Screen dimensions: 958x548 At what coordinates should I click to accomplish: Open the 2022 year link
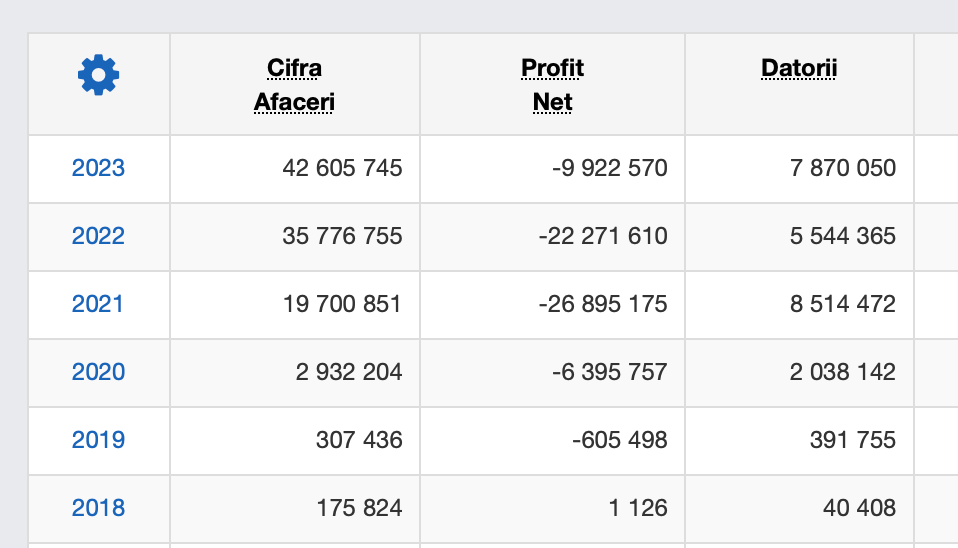(x=98, y=236)
